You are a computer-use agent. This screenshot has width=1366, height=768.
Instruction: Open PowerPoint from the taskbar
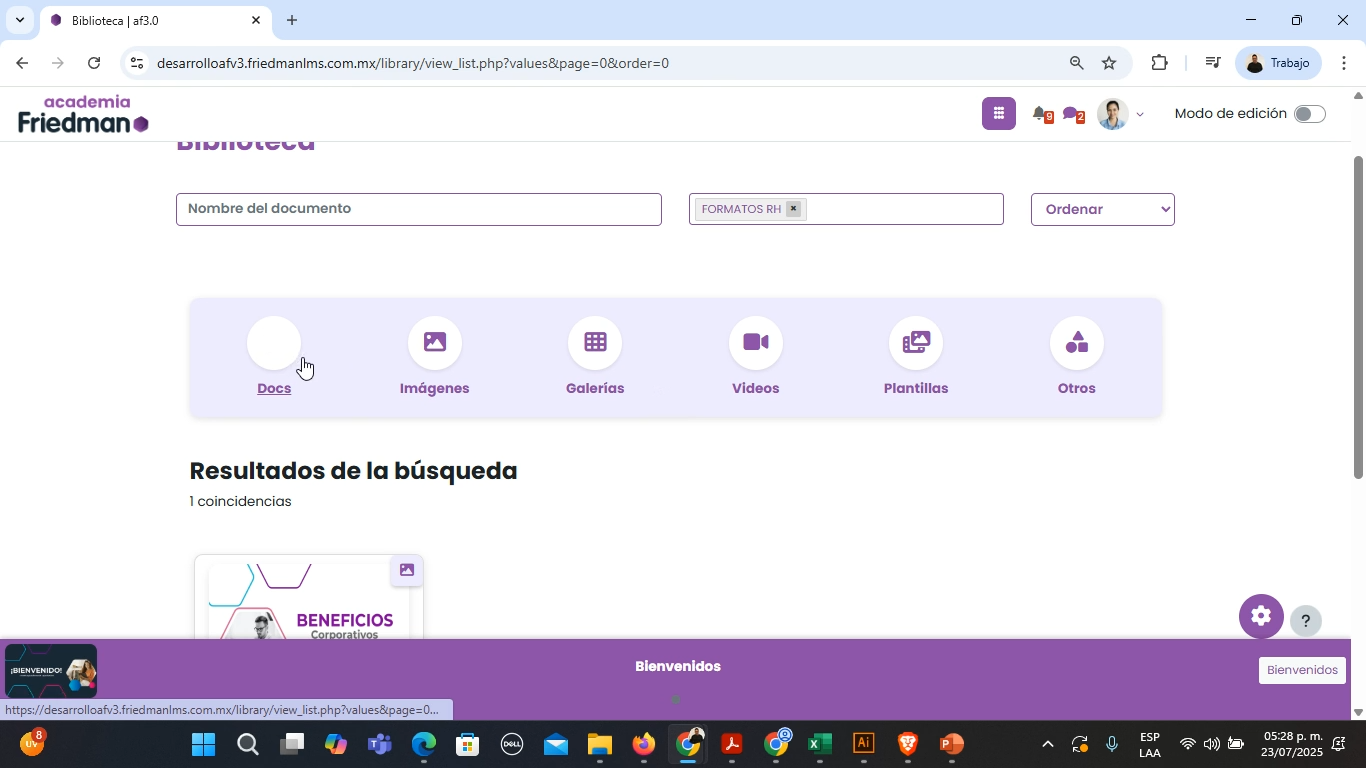[x=951, y=744]
